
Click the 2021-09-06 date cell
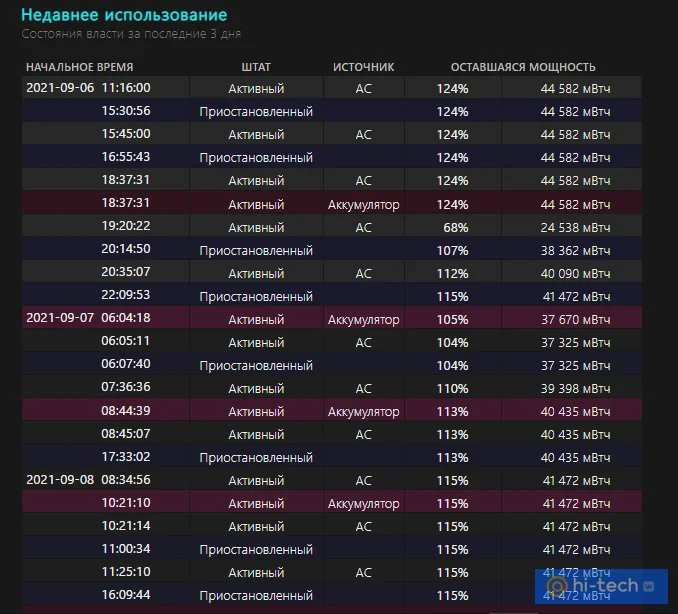[60, 88]
